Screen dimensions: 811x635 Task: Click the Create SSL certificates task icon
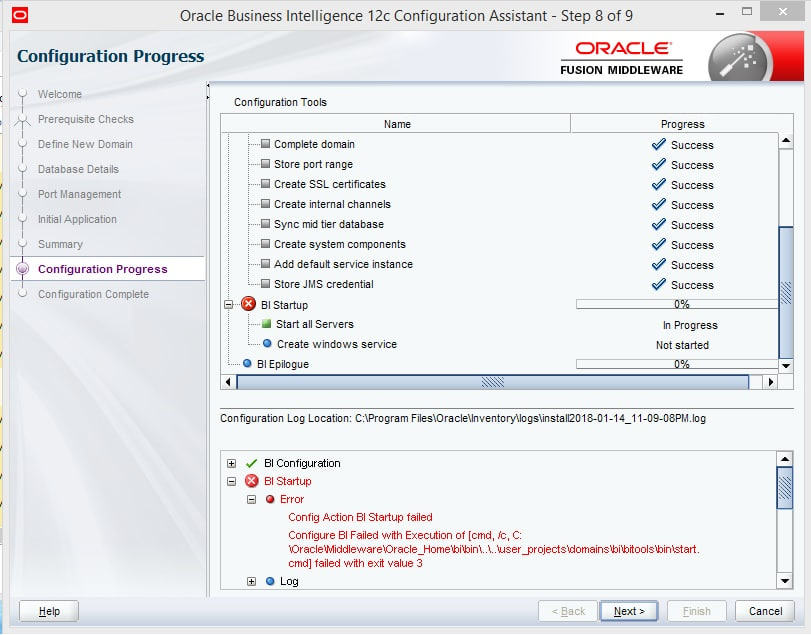point(265,184)
